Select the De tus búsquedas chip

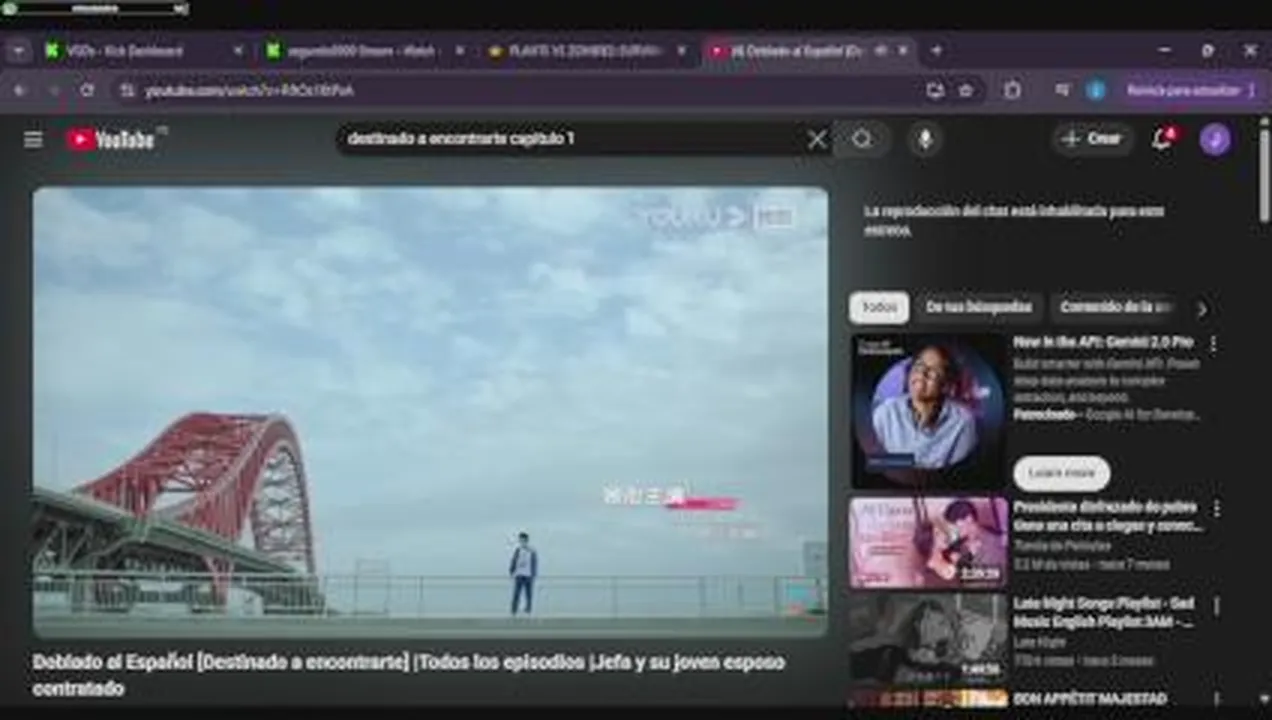click(x=978, y=308)
